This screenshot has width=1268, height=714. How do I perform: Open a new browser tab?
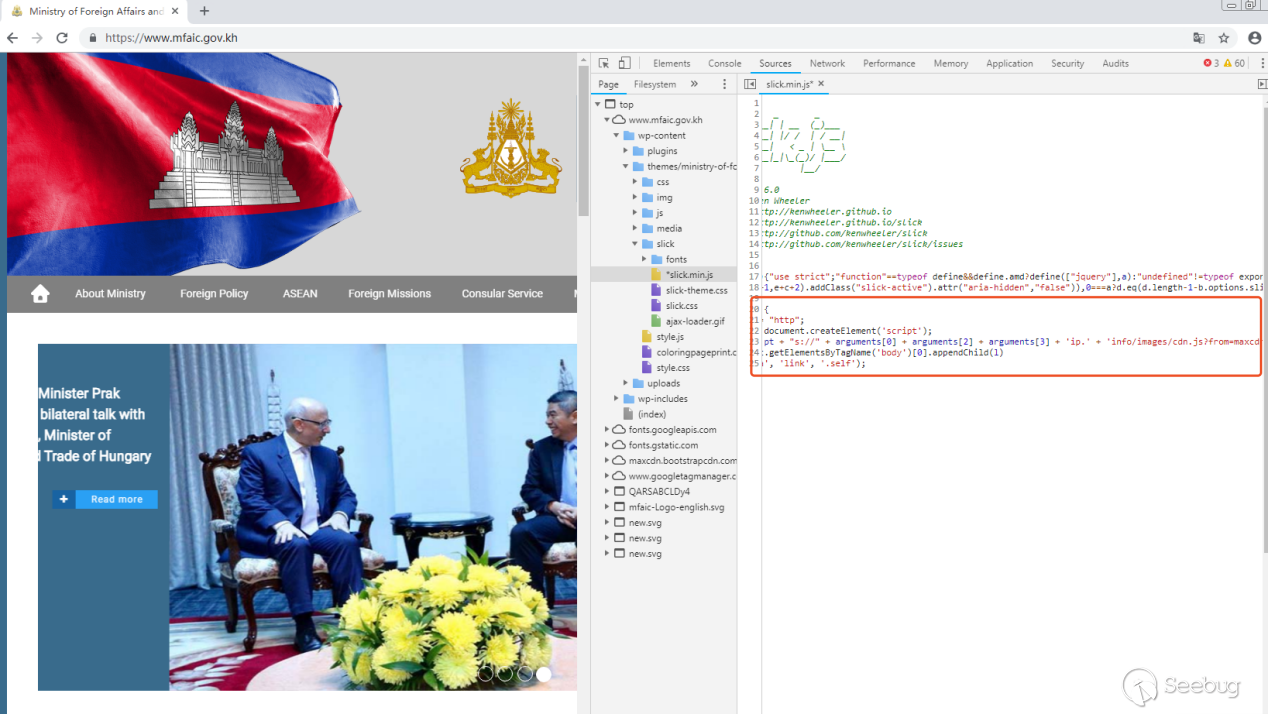coord(204,11)
